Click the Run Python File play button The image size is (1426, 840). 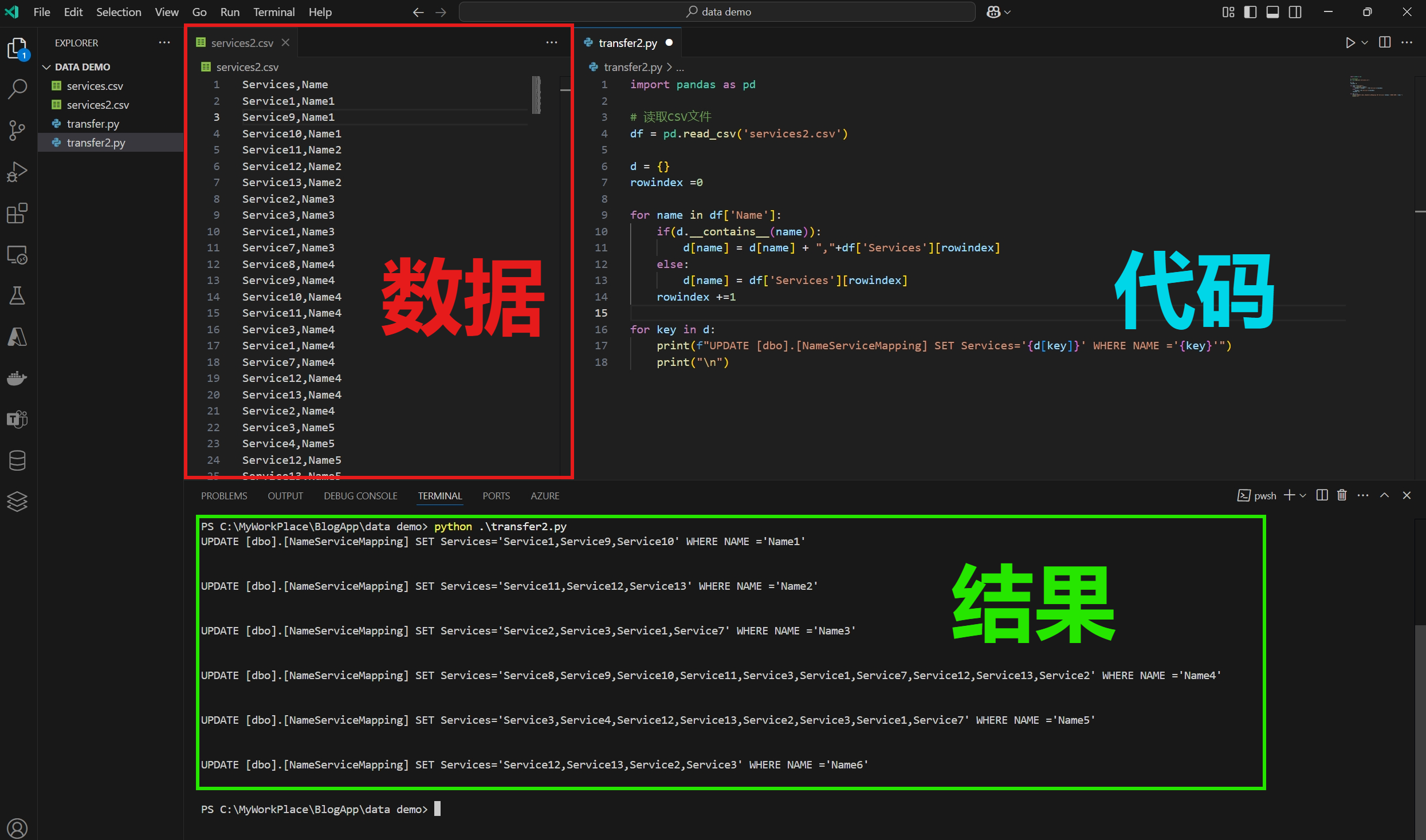tap(1350, 43)
